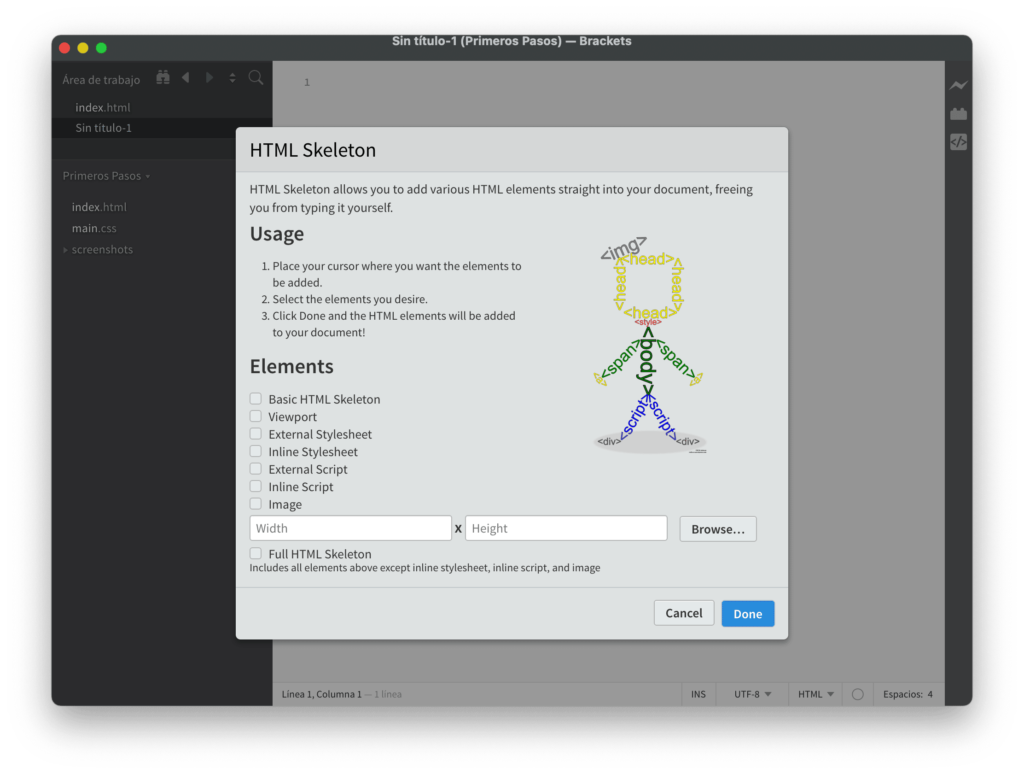Click the navigate forward arrow icon
Image resolution: width=1024 pixels, height=774 pixels.
pos(209,77)
